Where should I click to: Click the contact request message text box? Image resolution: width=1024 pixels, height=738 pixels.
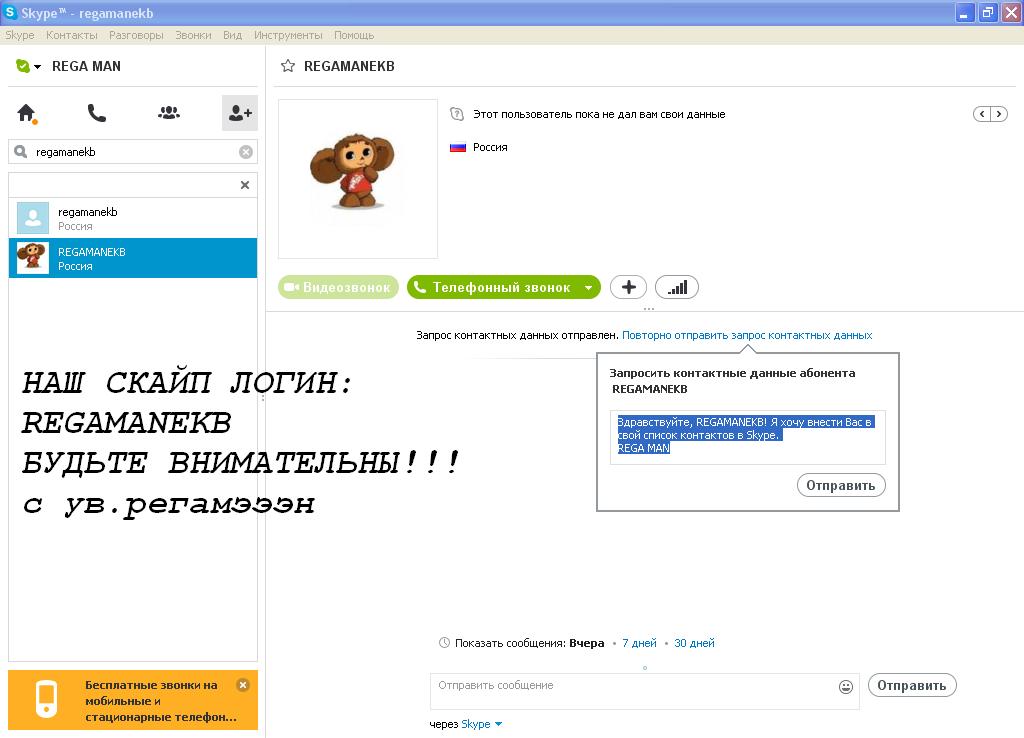click(748, 438)
